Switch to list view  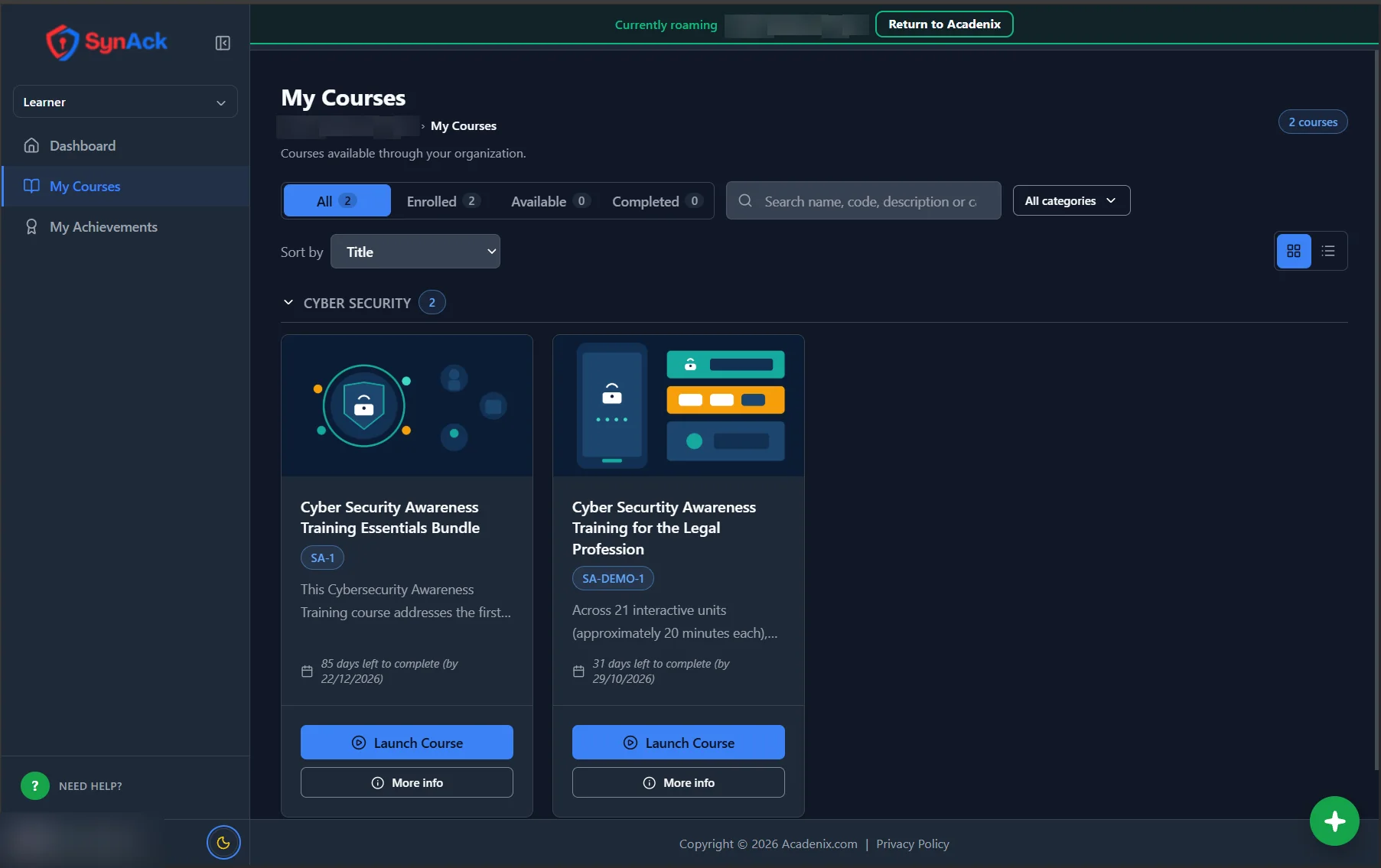click(x=1328, y=251)
